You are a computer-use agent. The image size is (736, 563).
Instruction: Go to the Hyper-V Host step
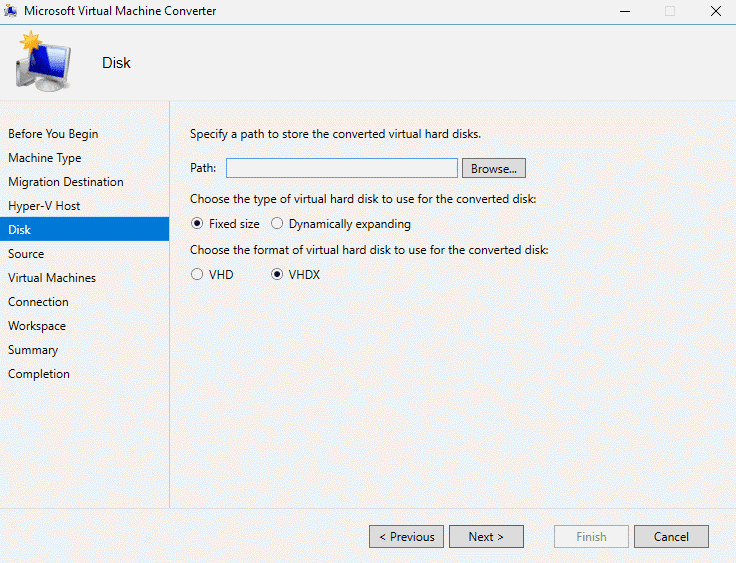[x=44, y=206]
